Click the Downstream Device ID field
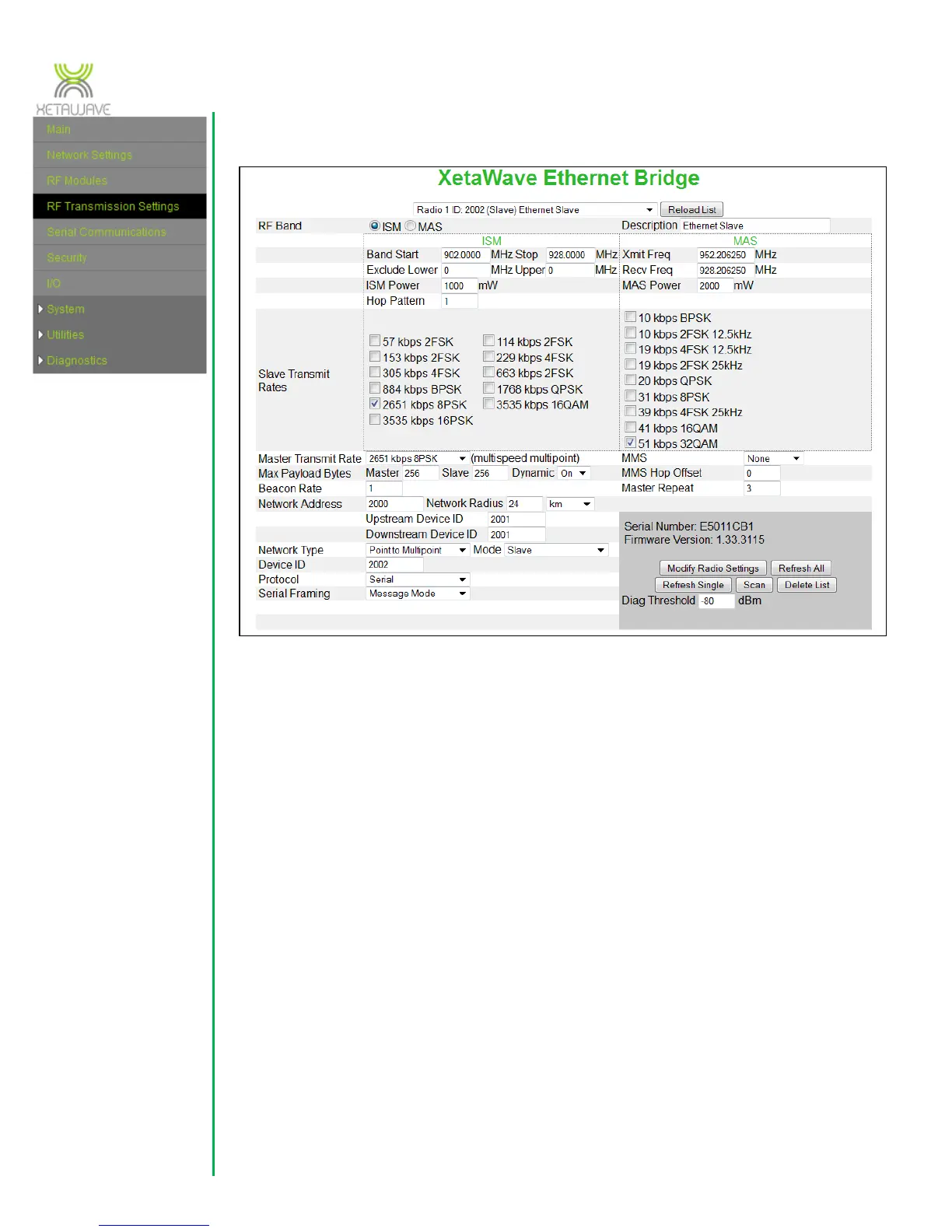 click(516, 535)
